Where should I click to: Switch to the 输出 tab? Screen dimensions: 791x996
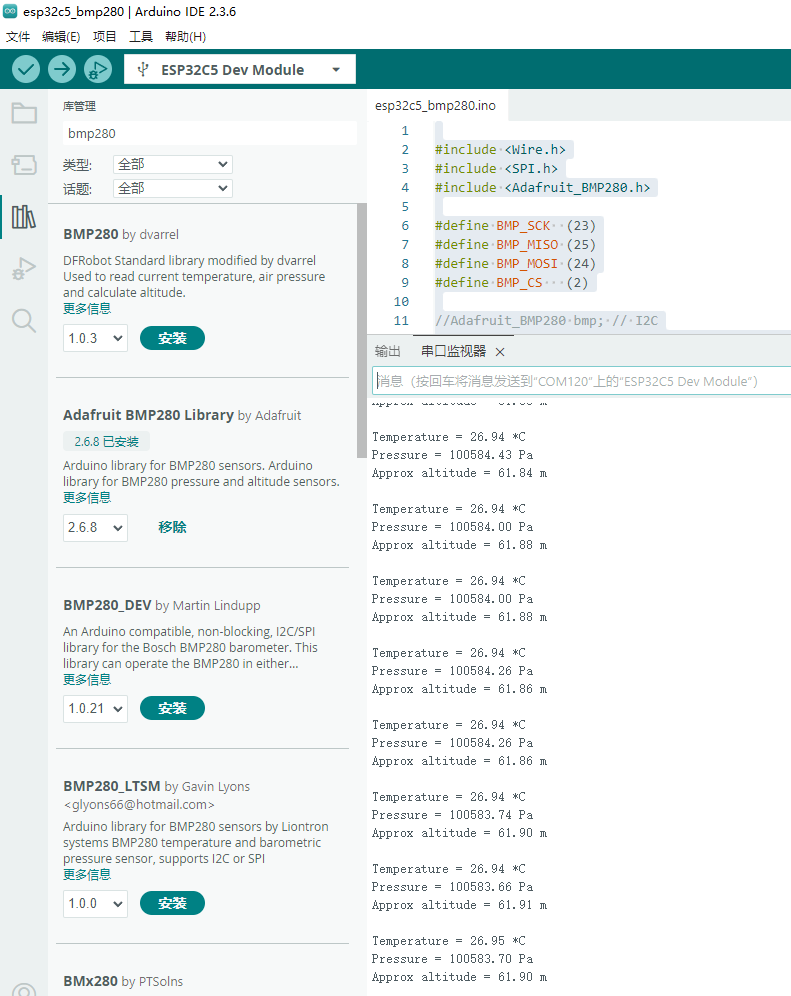387,352
